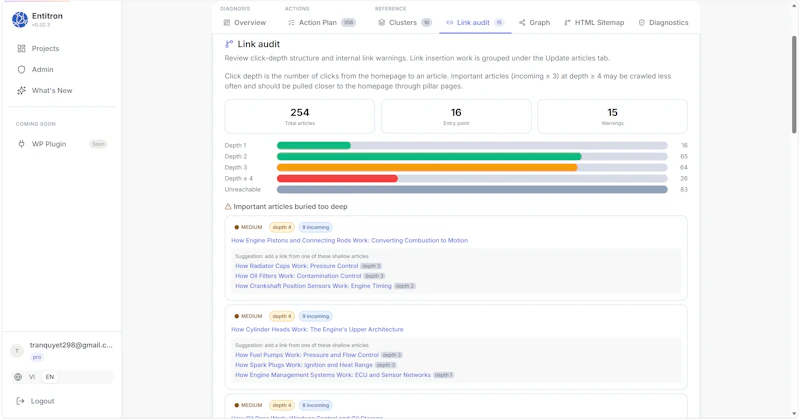The width and height of the screenshot is (800, 420).
Task: Open Engine Pistons and Connecting Rods article
Action: (349, 240)
